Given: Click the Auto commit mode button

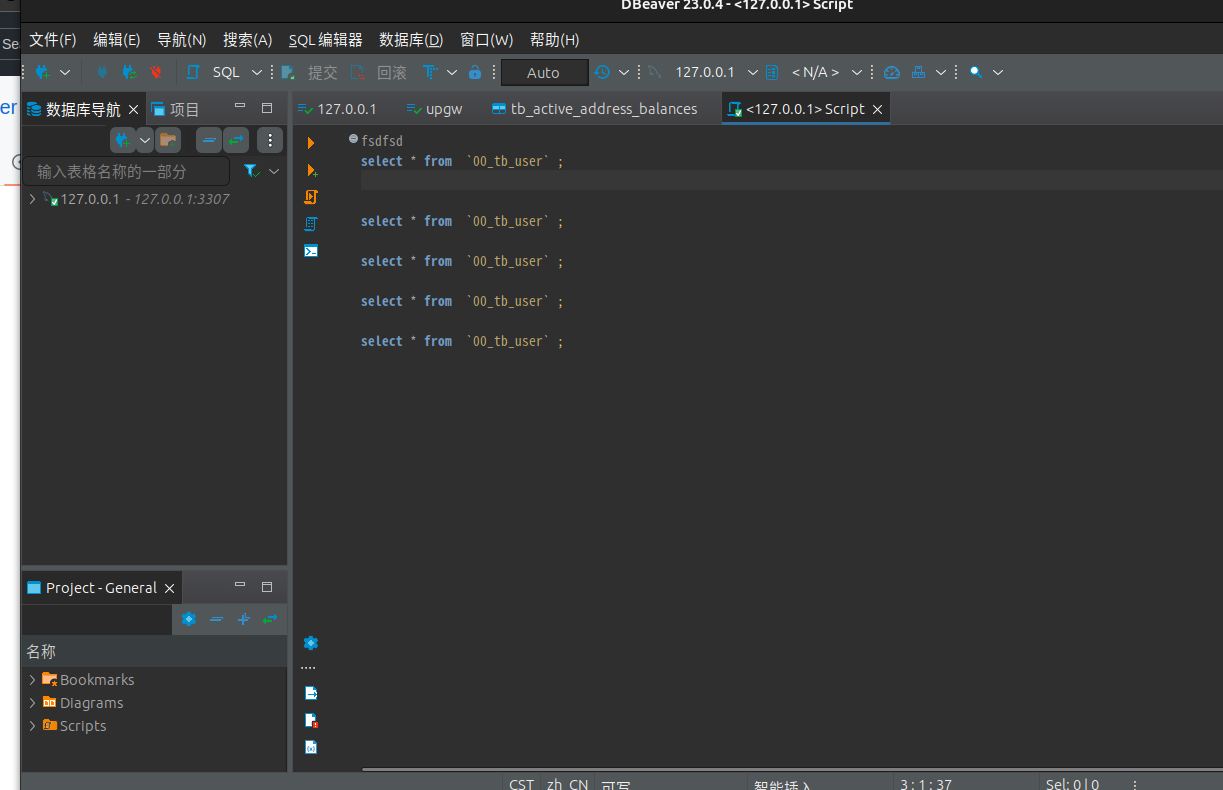Looking at the screenshot, I should tap(544, 72).
